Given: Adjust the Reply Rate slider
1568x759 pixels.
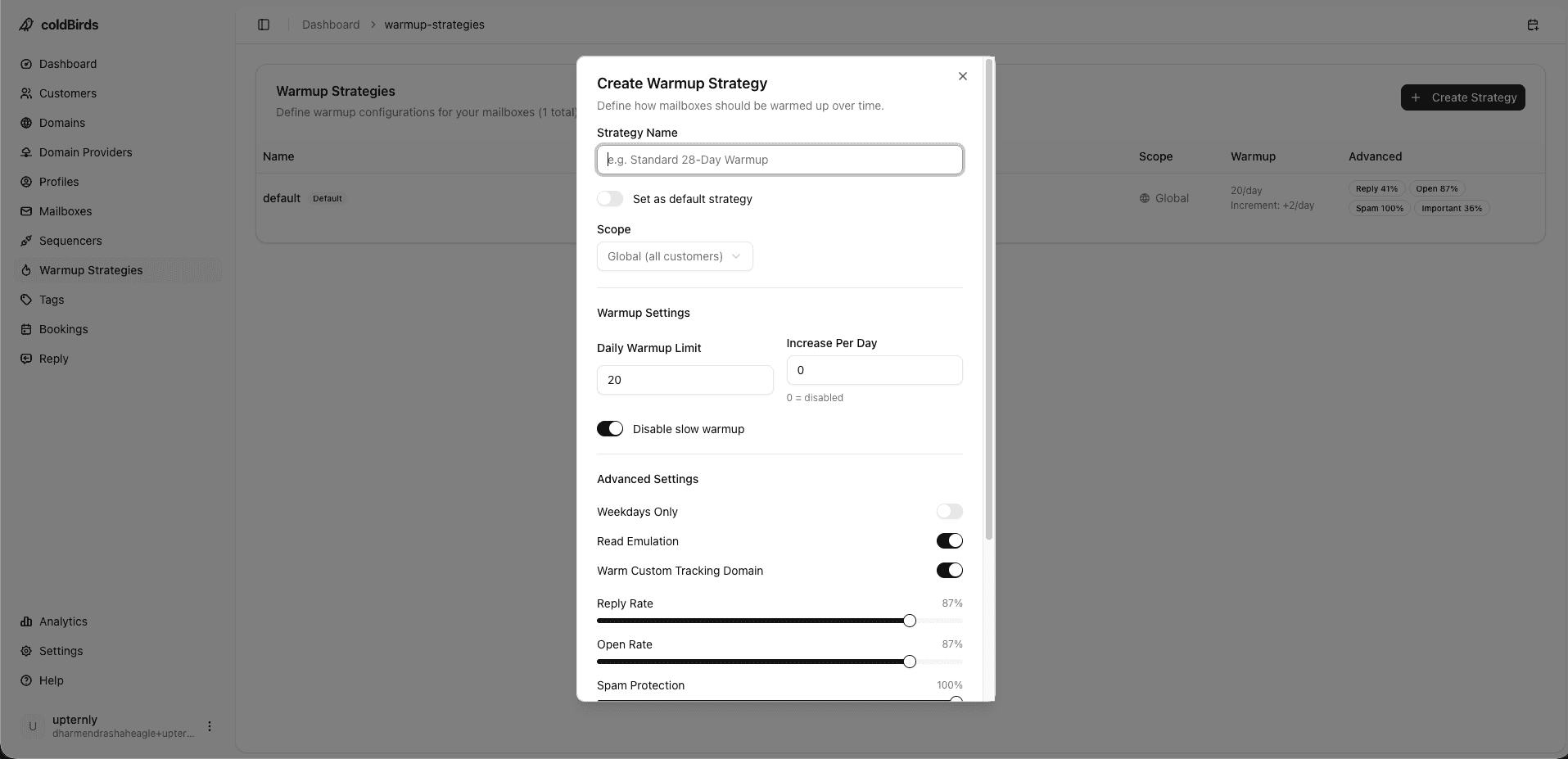Looking at the screenshot, I should [910, 621].
